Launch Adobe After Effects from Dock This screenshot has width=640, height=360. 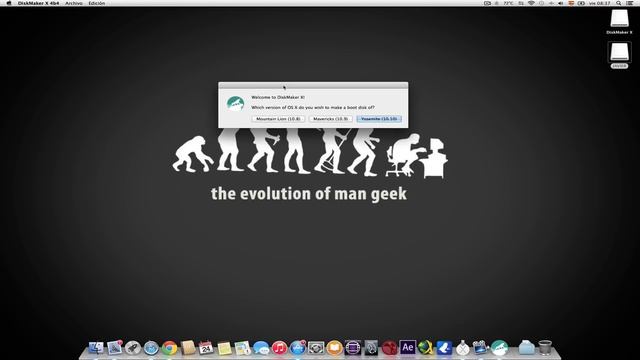pos(407,347)
